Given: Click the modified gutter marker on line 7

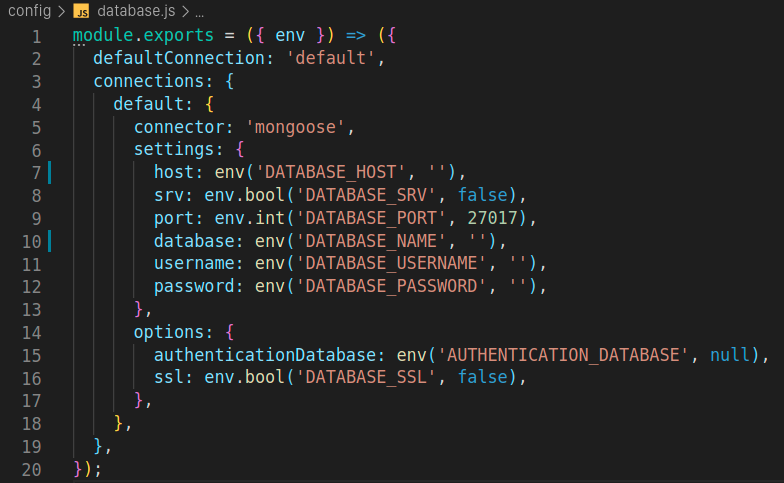Looking at the screenshot, I should coord(49,172).
